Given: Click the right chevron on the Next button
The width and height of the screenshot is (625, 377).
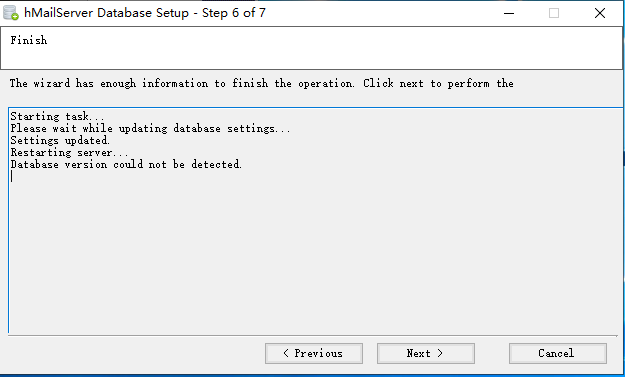Looking at the screenshot, I should point(440,353).
